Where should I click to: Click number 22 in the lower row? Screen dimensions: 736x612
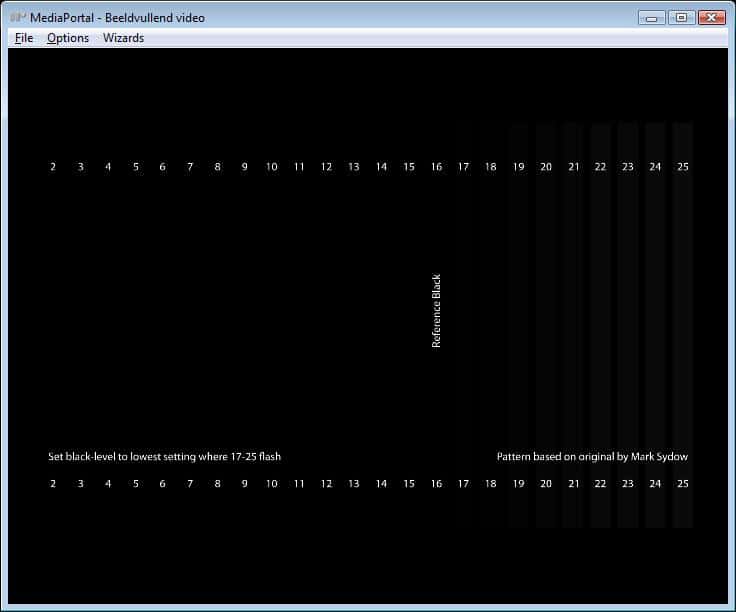[600, 484]
